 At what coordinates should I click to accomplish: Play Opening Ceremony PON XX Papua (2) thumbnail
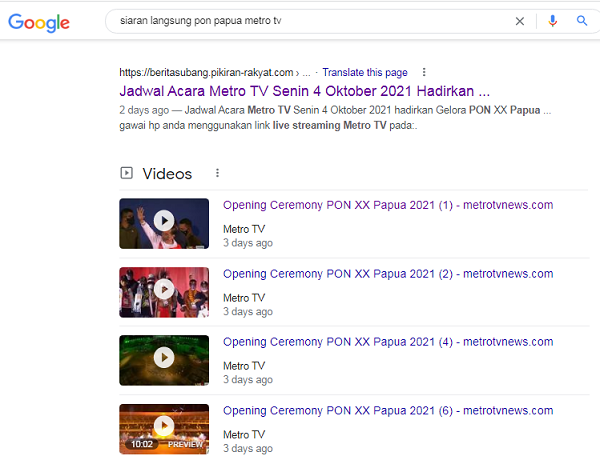[x=164, y=292]
